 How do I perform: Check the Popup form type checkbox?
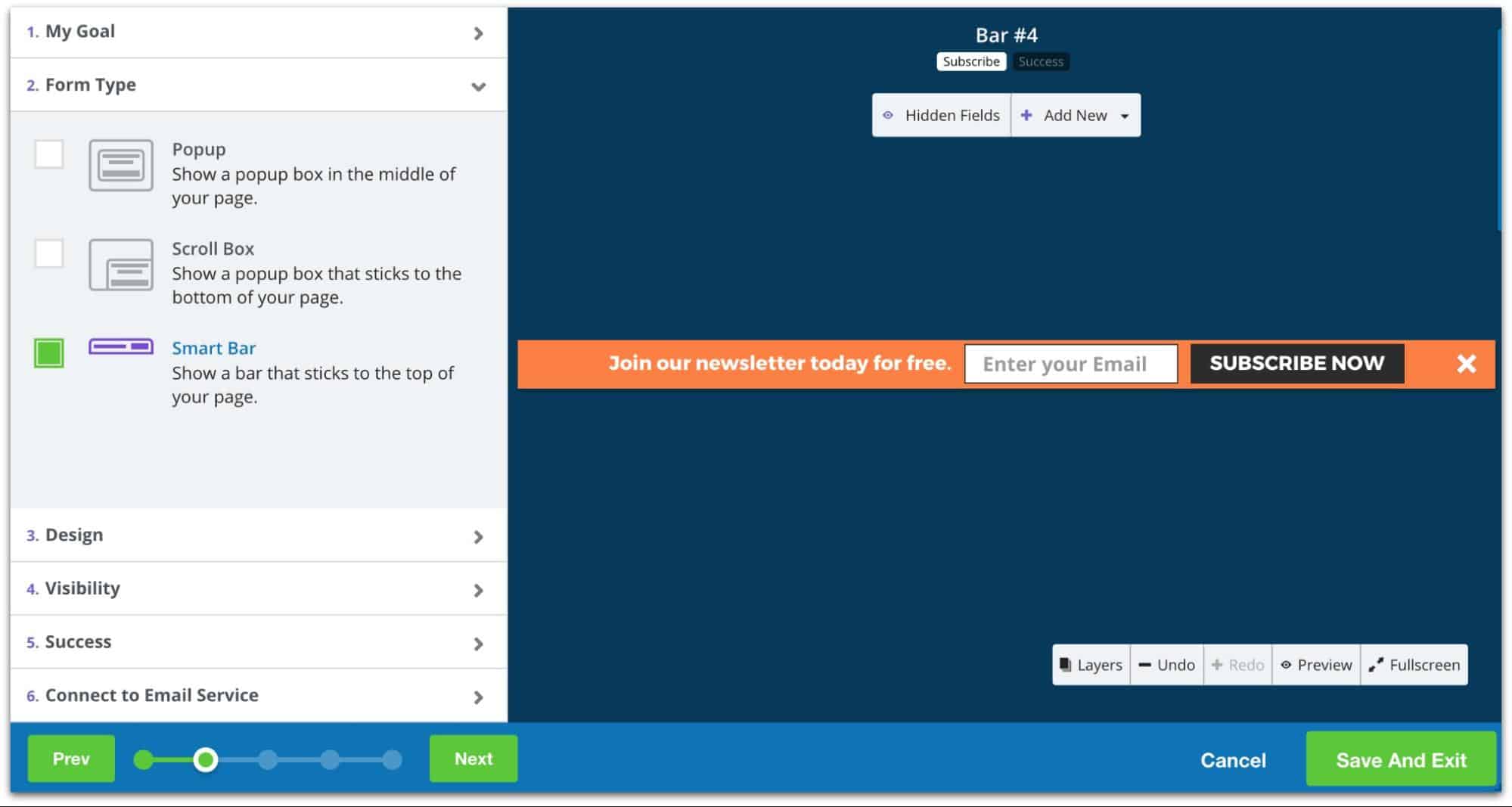point(49,154)
